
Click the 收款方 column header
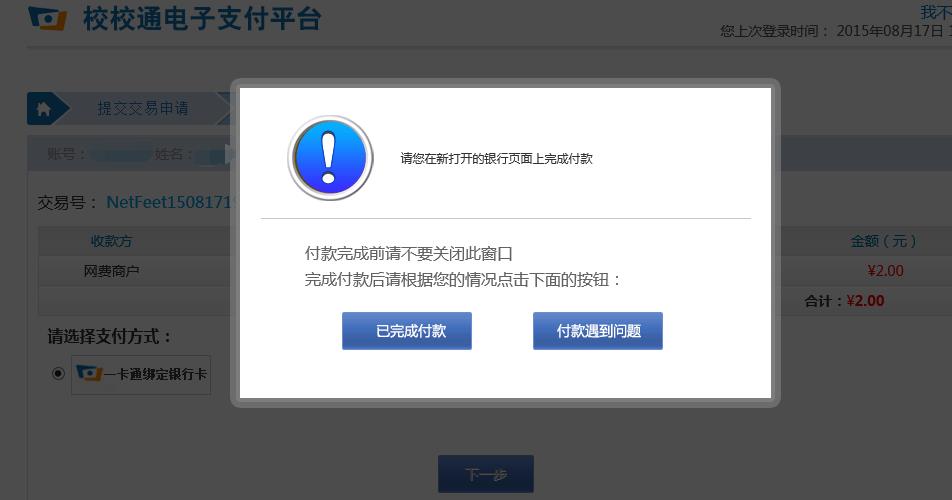[111, 241]
